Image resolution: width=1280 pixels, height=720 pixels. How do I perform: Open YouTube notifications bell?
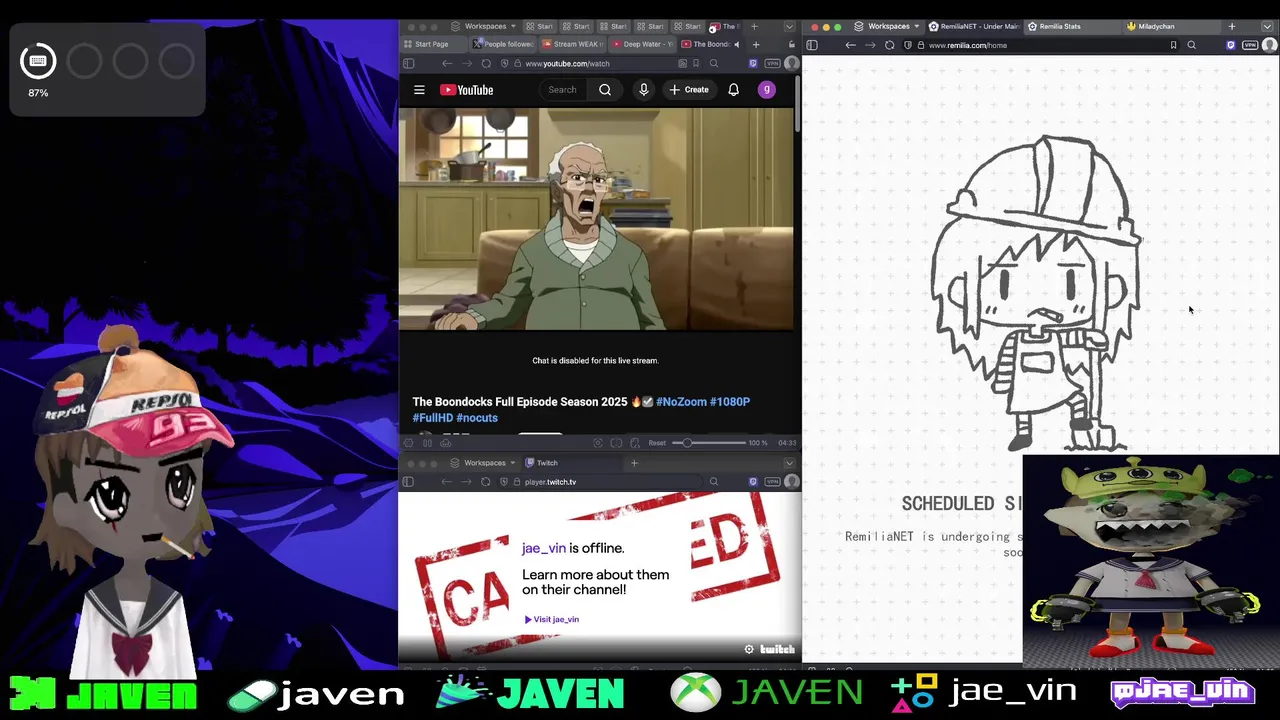(x=733, y=90)
